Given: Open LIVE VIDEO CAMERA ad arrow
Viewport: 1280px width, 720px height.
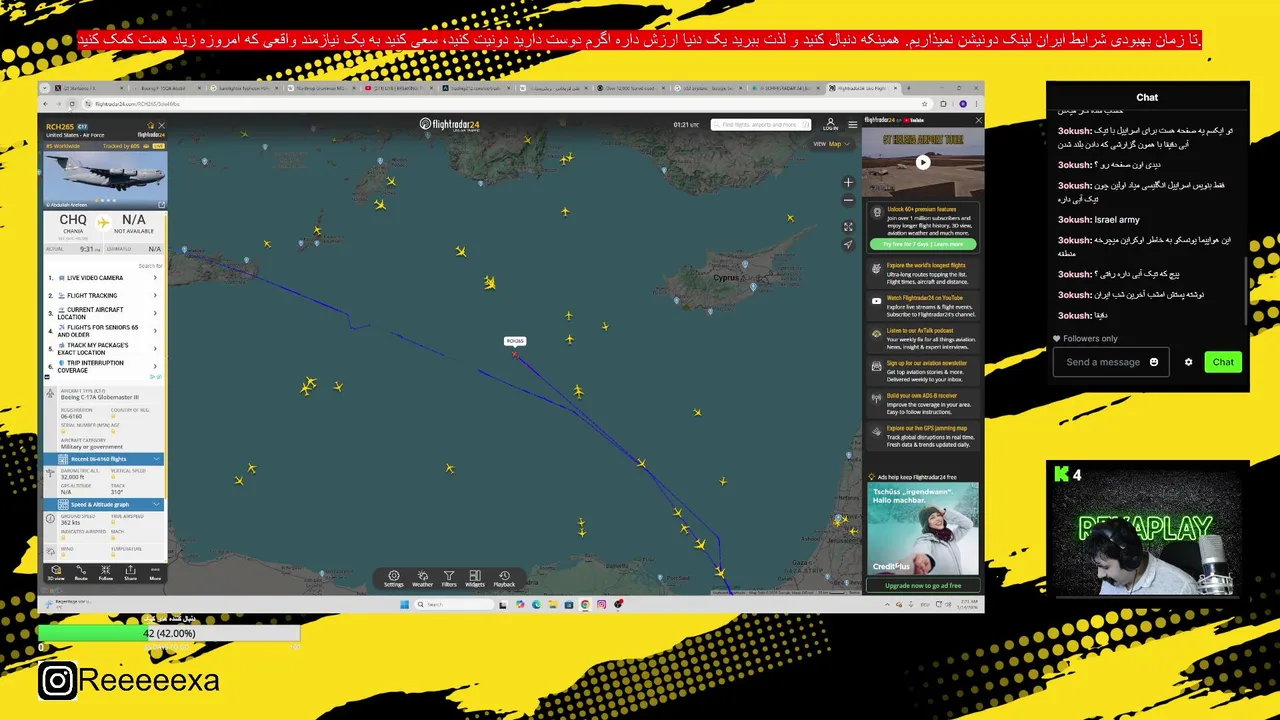Looking at the screenshot, I should (155, 278).
